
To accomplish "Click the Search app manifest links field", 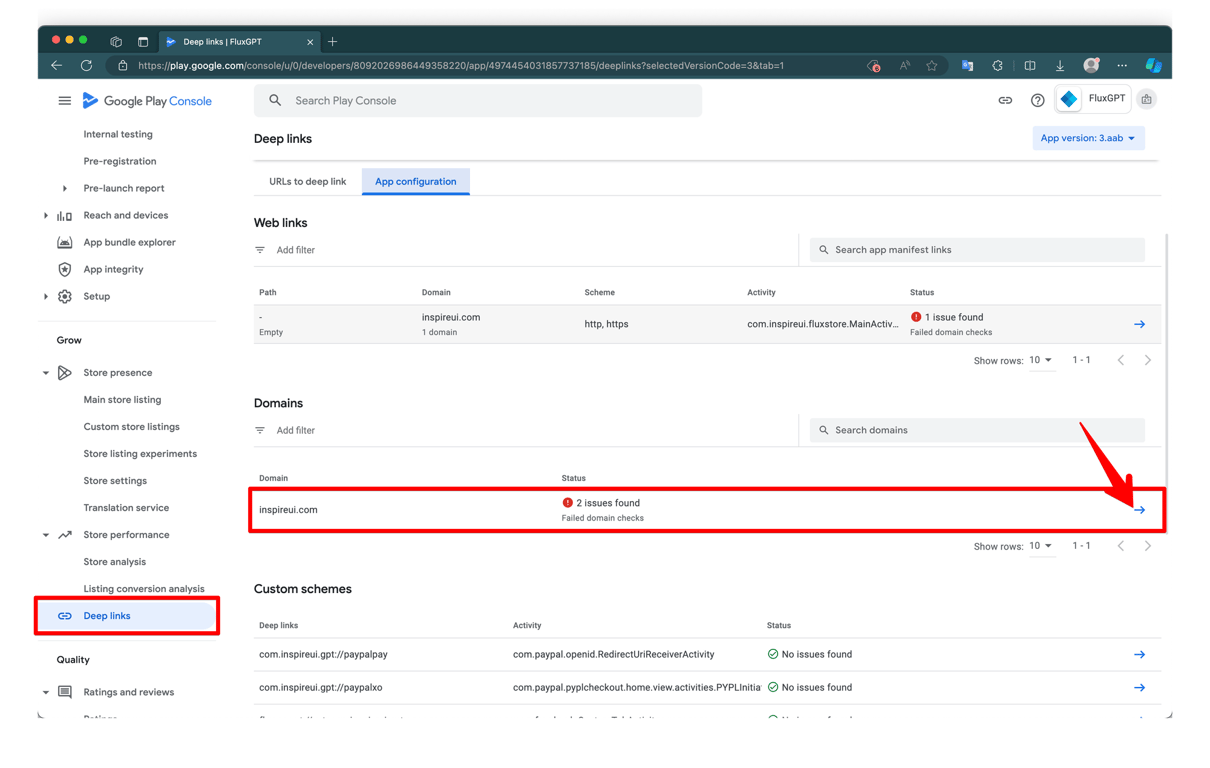I will click(977, 250).
